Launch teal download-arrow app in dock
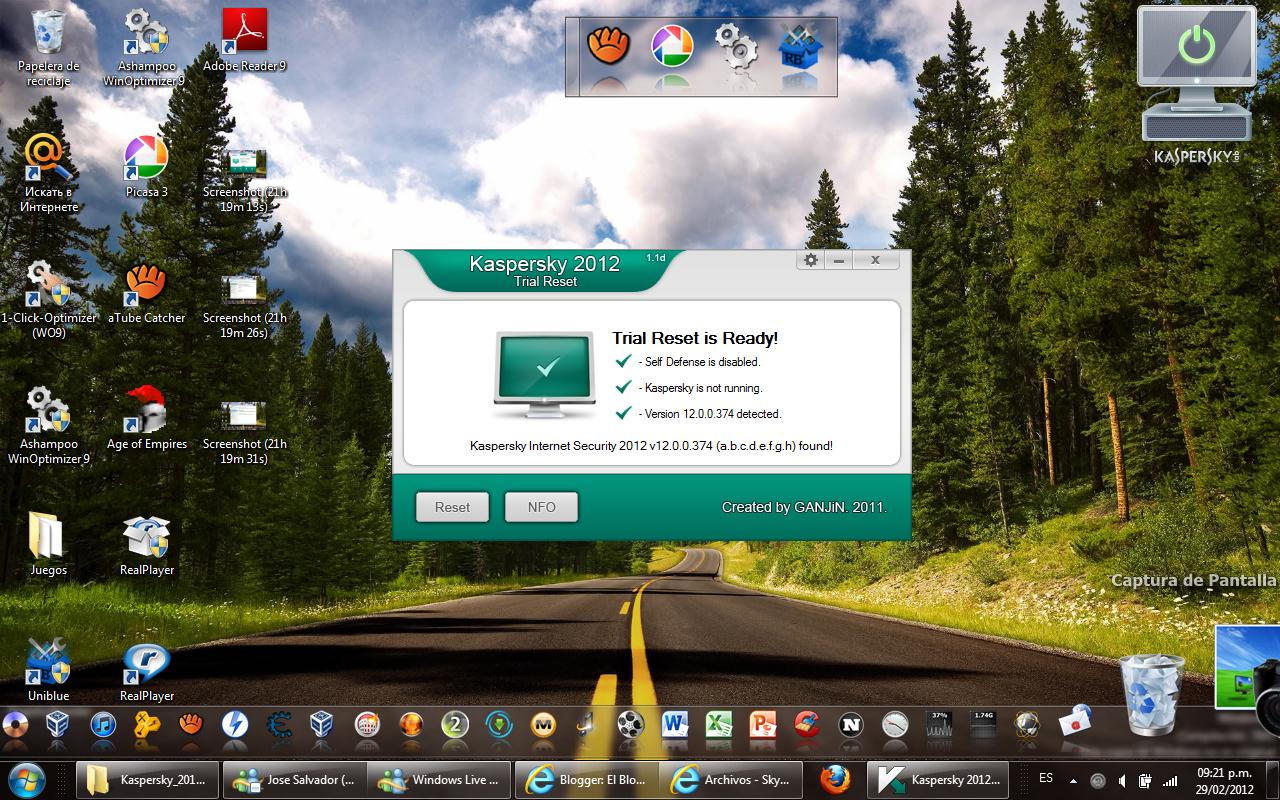 coord(499,724)
